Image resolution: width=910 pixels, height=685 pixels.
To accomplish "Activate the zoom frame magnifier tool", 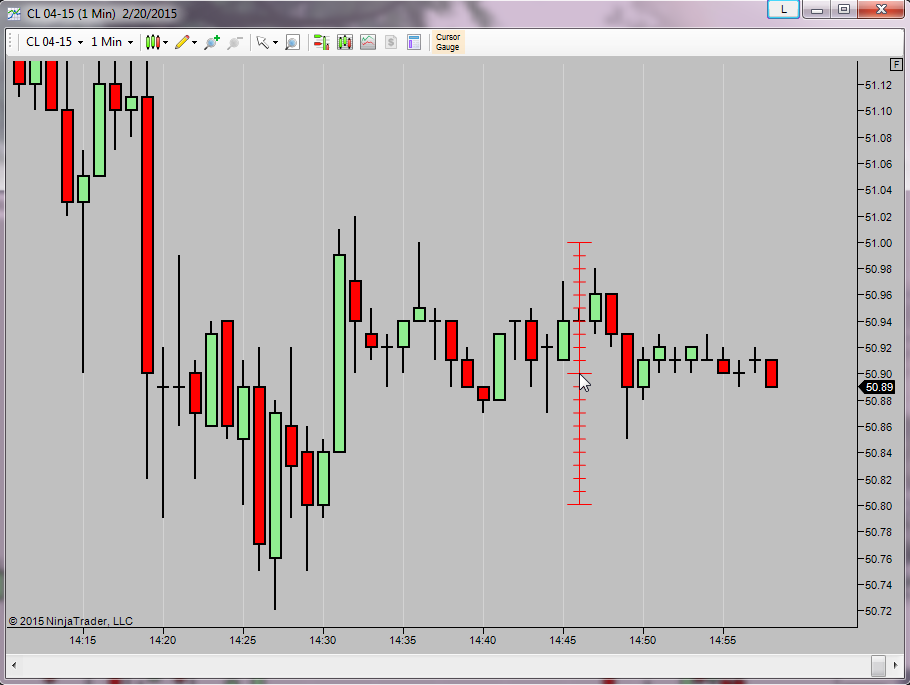I will [x=292, y=42].
